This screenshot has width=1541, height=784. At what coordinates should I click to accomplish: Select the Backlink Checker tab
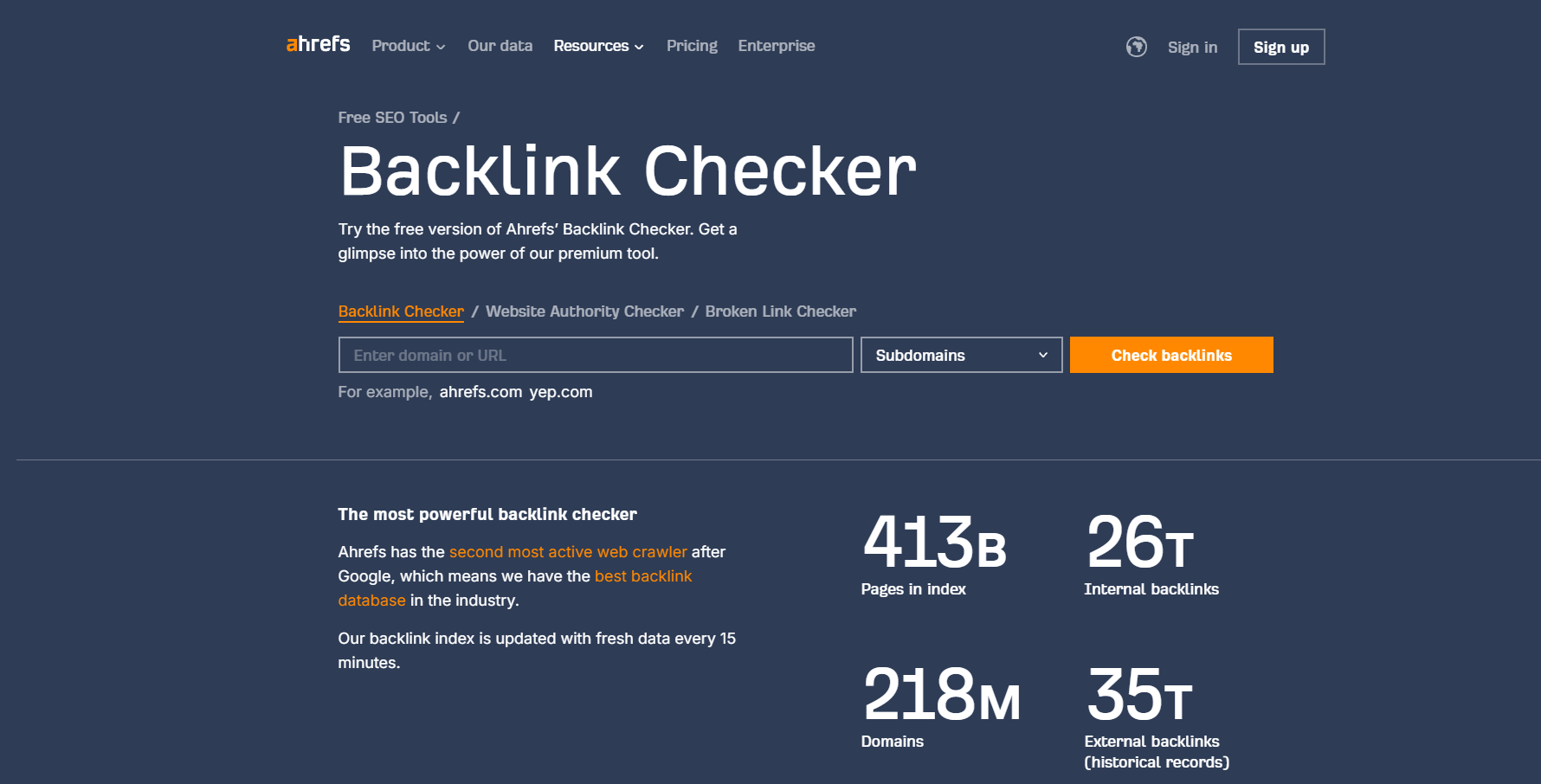(x=401, y=312)
